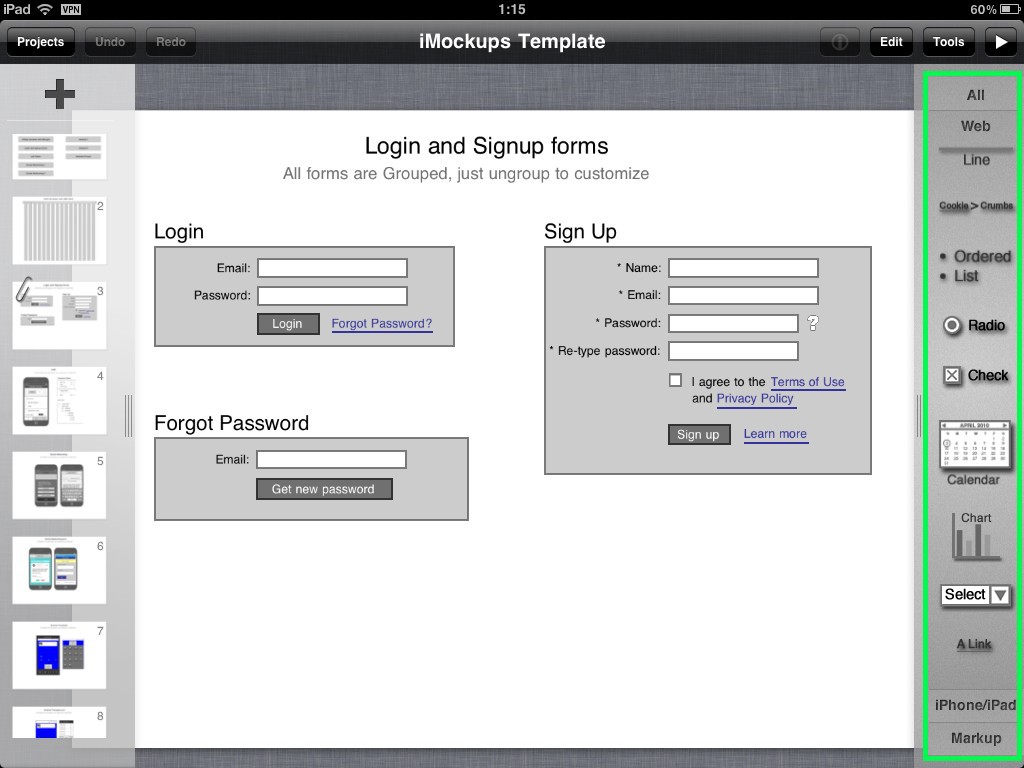Screen dimensions: 1024x768
Task: Expand the iPhone/iPad widget category
Action: (x=975, y=705)
